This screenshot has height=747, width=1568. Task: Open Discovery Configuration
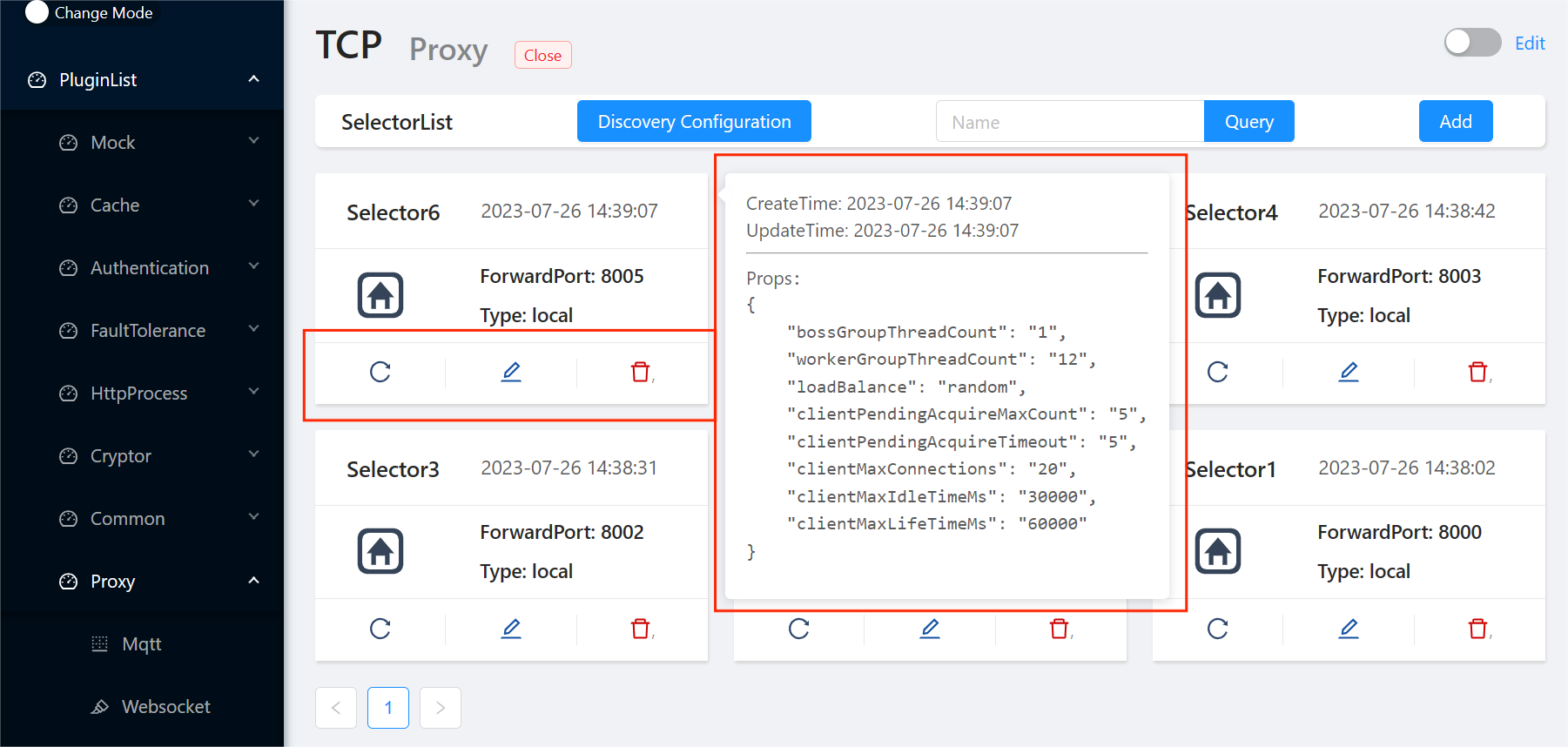[694, 122]
